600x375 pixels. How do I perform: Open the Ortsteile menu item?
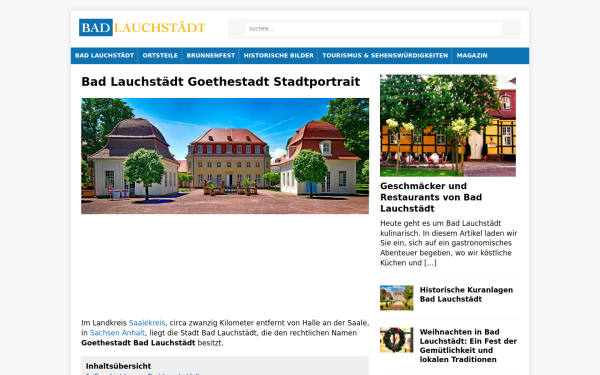160,55
